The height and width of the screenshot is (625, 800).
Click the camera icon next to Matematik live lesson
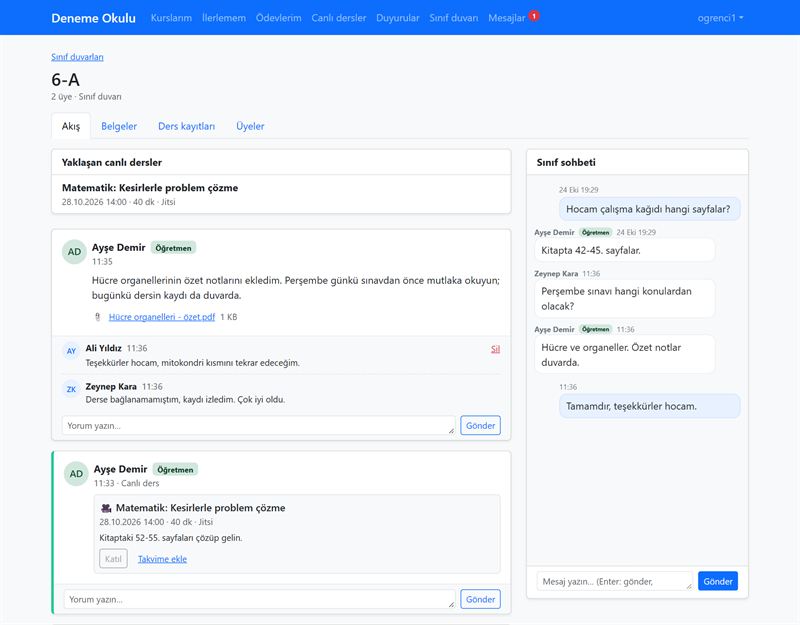click(106, 508)
